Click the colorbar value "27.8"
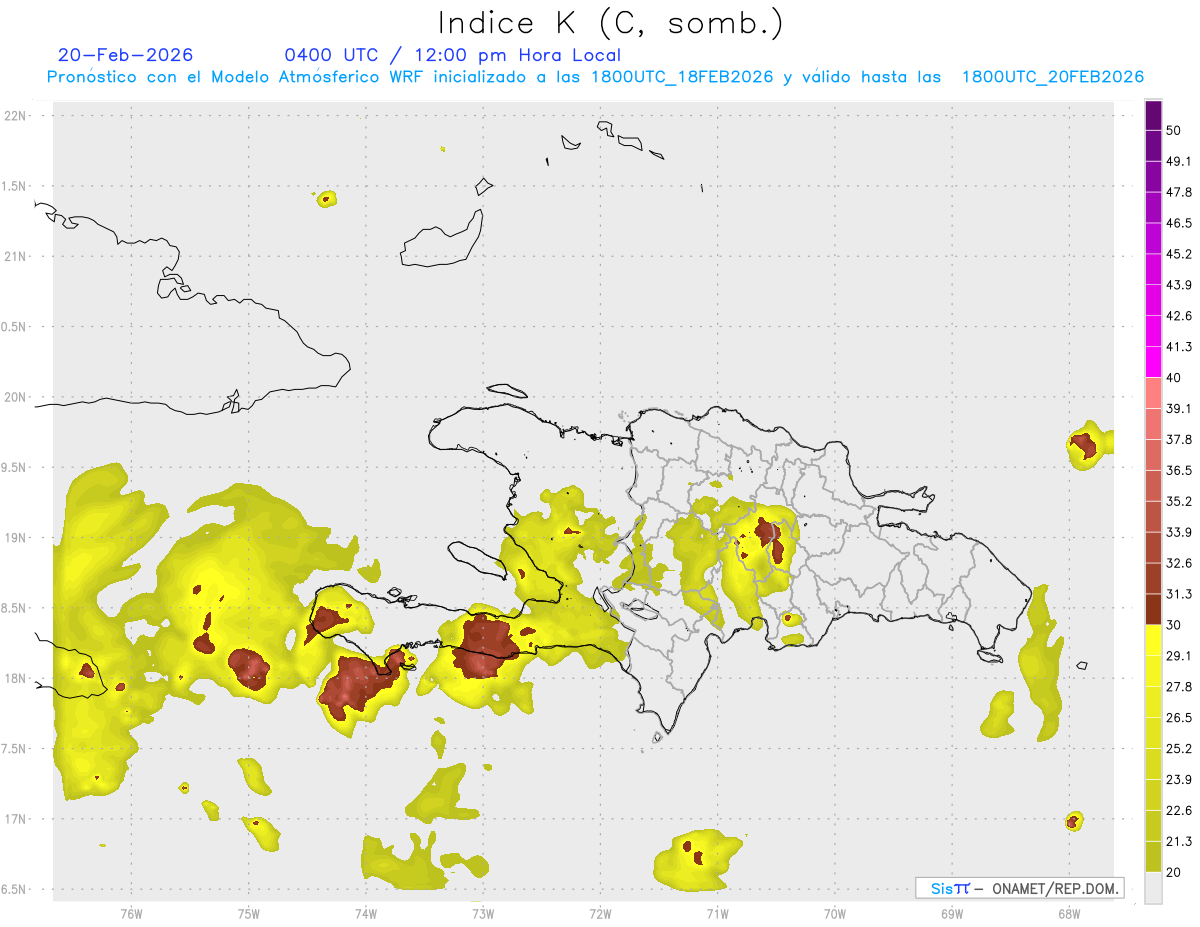This screenshot has width=1200, height=927. (x=1179, y=687)
